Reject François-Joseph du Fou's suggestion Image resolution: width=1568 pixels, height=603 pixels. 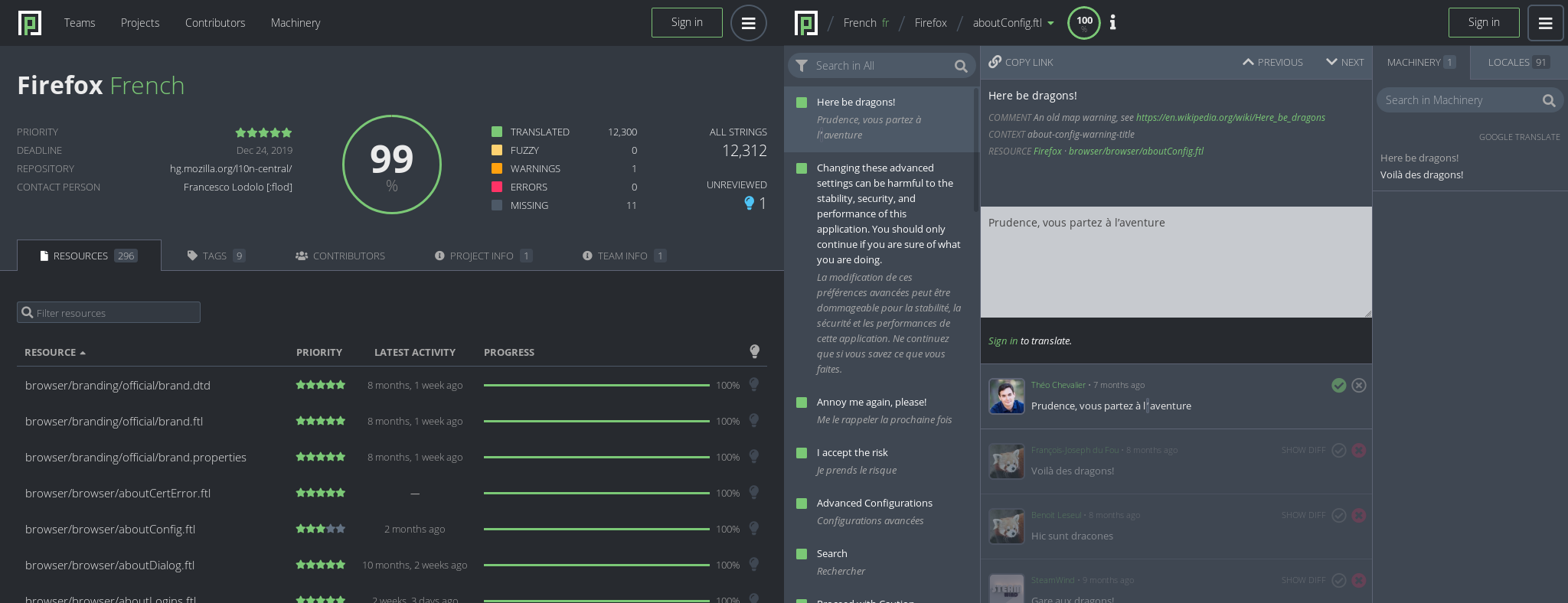(x=1359, y=451)
